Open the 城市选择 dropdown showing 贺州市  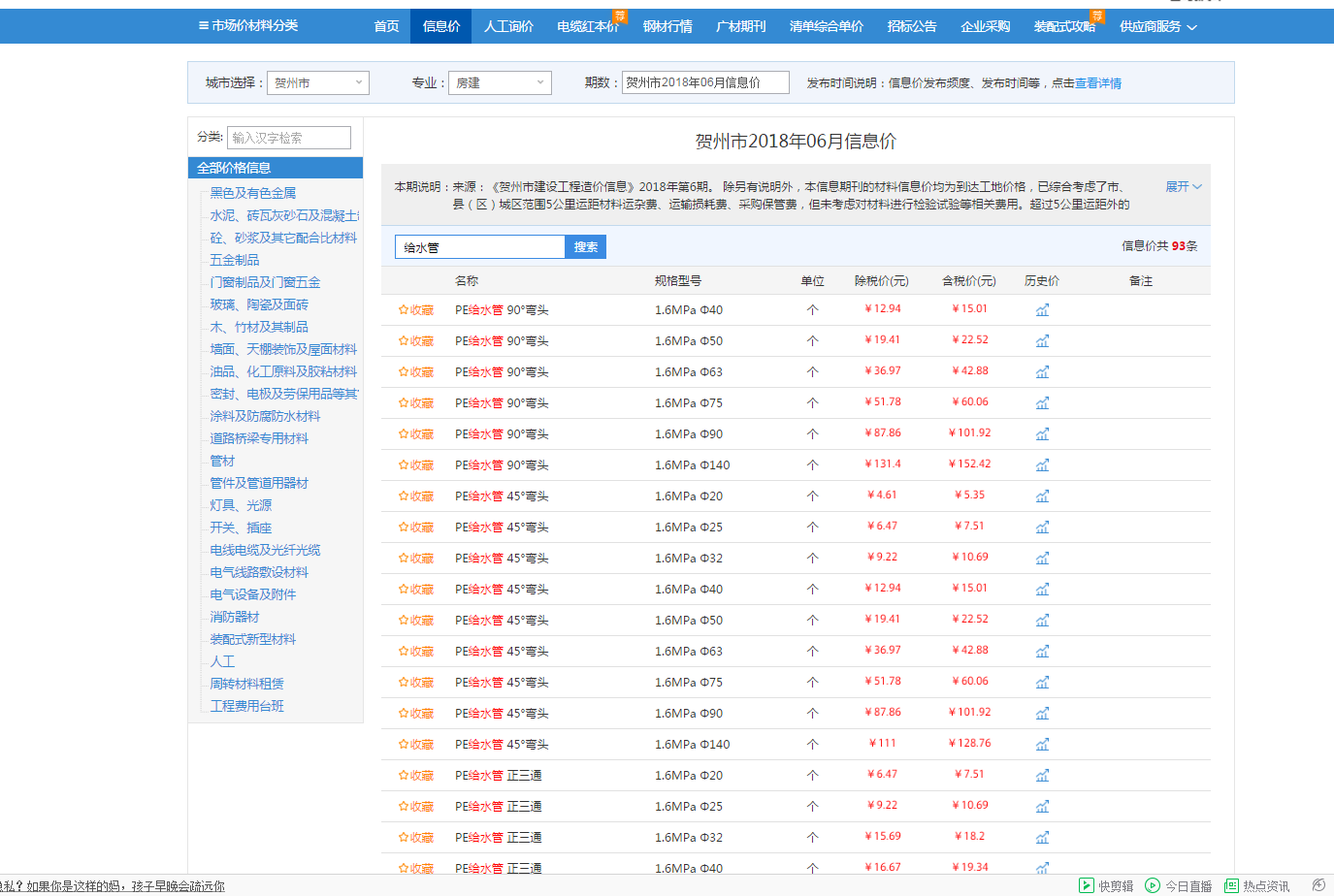pyautogui.click(x=318, y=83)
